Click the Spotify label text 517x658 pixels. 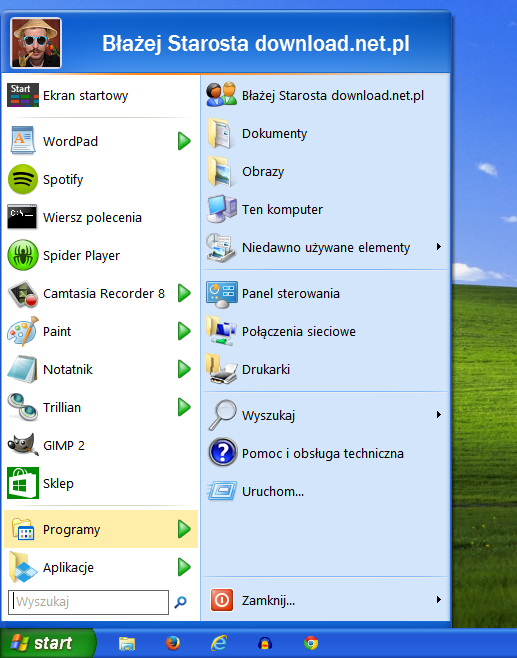click(63, 180)
